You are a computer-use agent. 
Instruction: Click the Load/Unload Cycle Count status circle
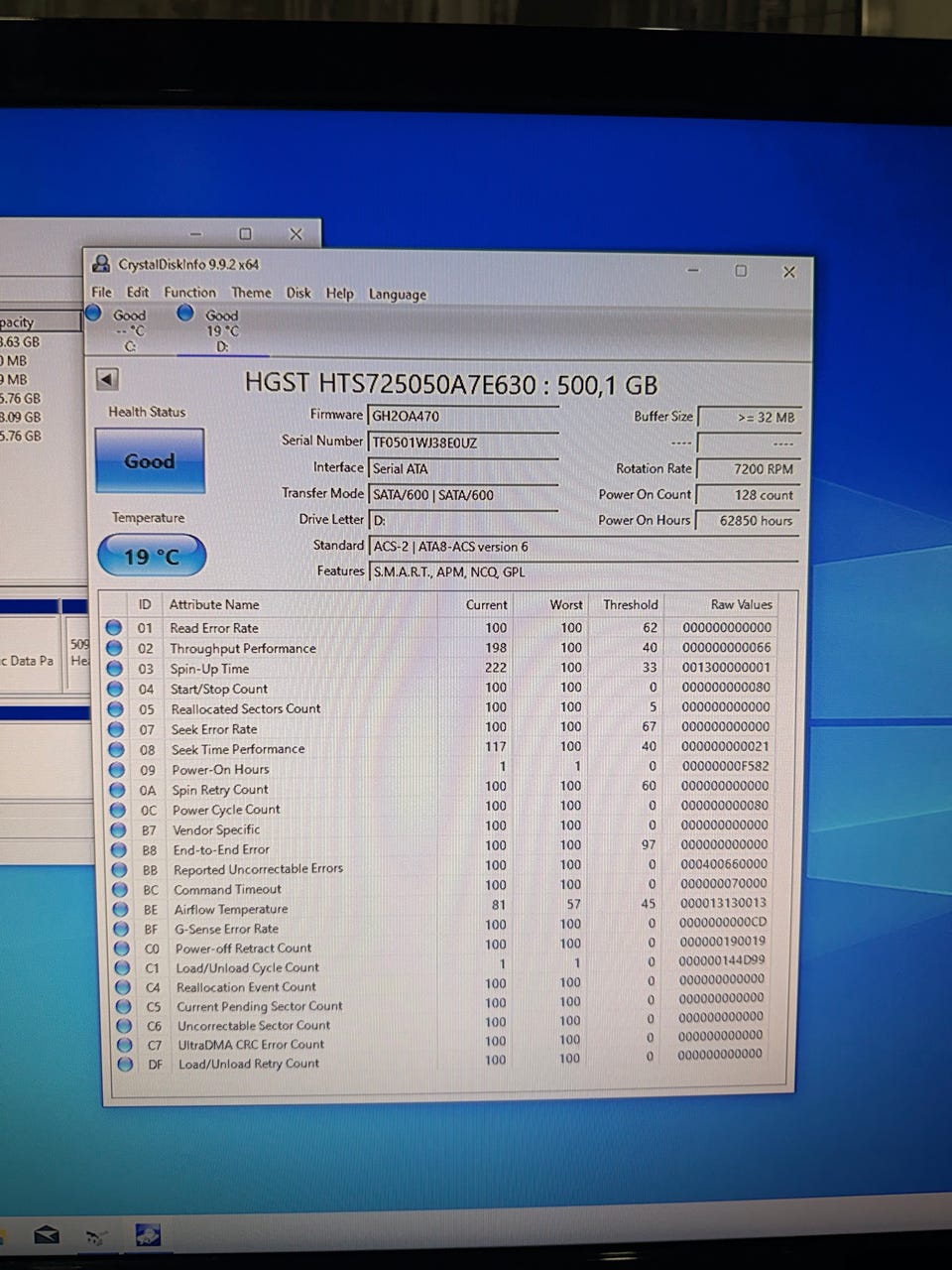(x=122, y=967)
